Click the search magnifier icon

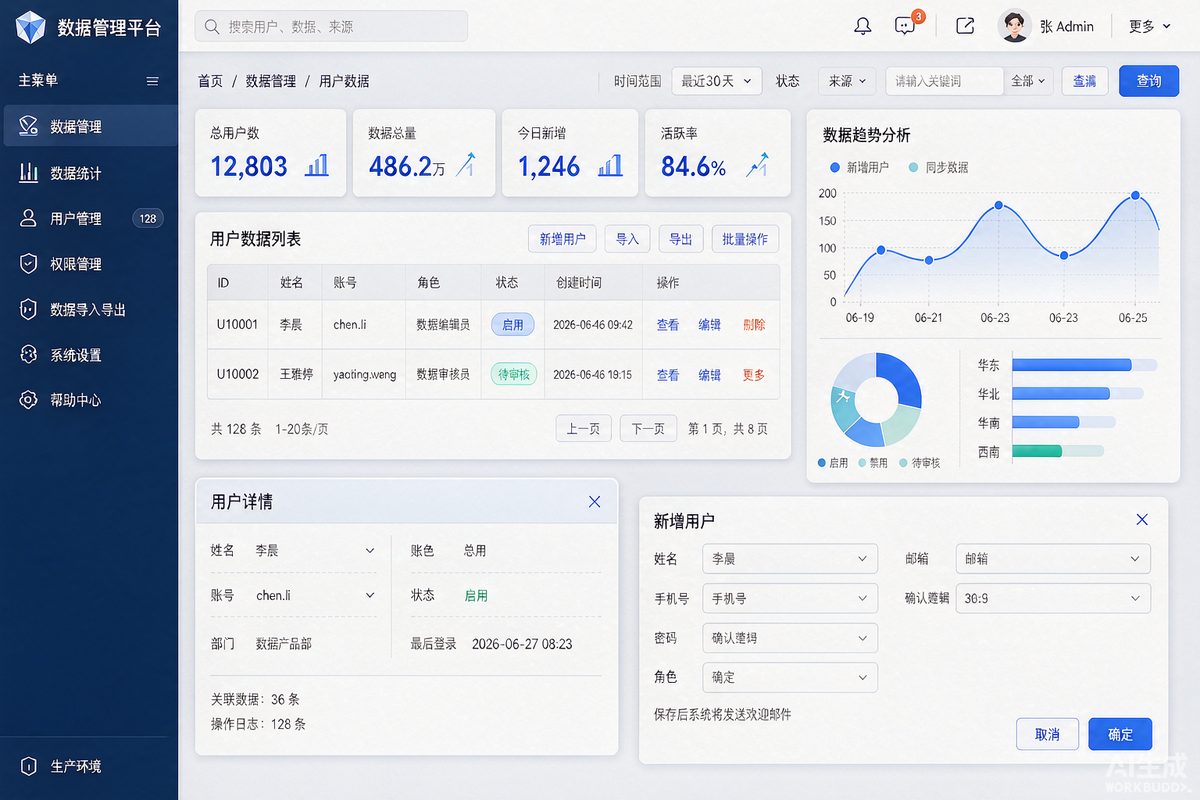pos(212,27)
